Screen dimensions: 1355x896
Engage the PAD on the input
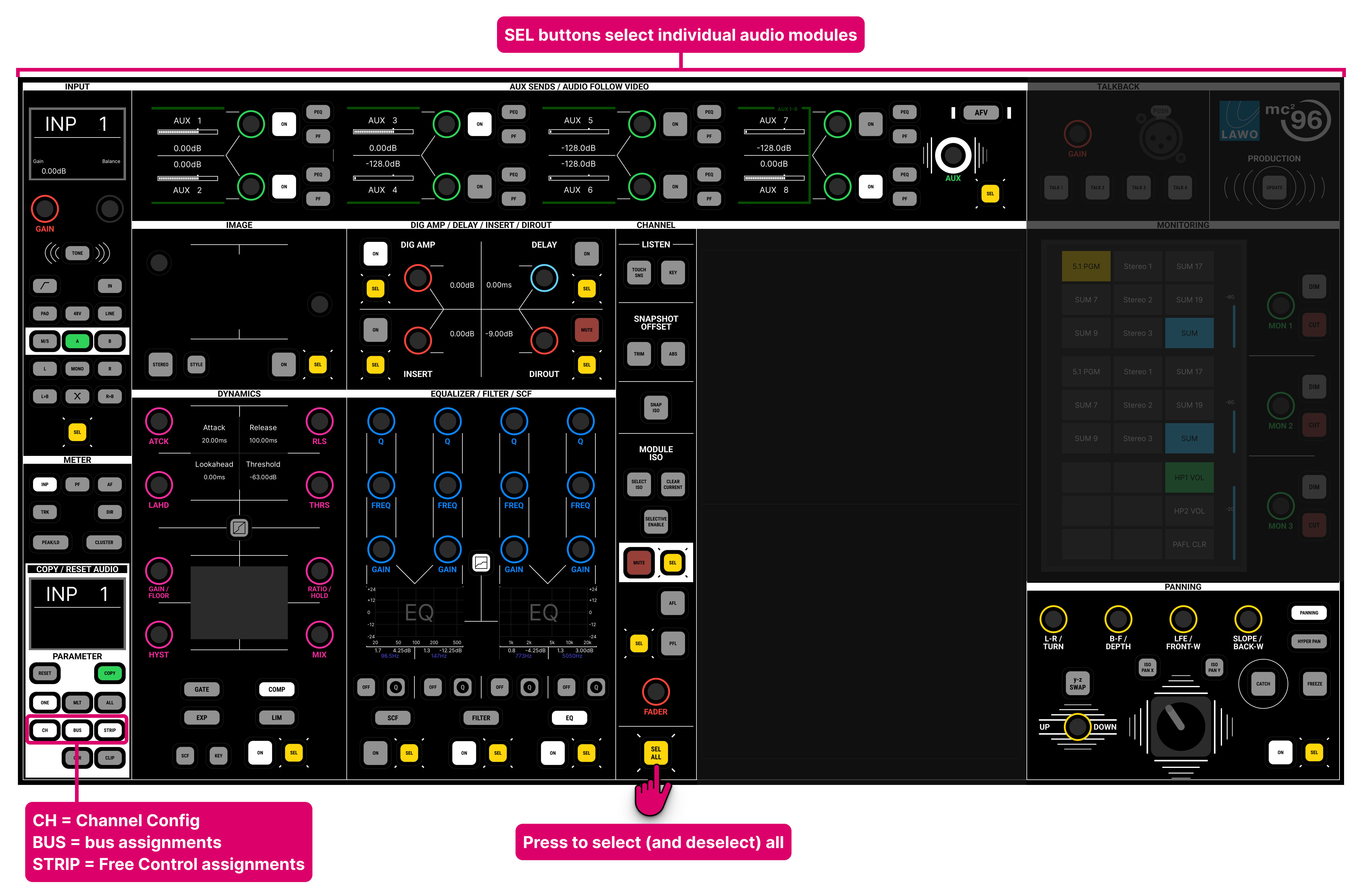tap(45, 313)
